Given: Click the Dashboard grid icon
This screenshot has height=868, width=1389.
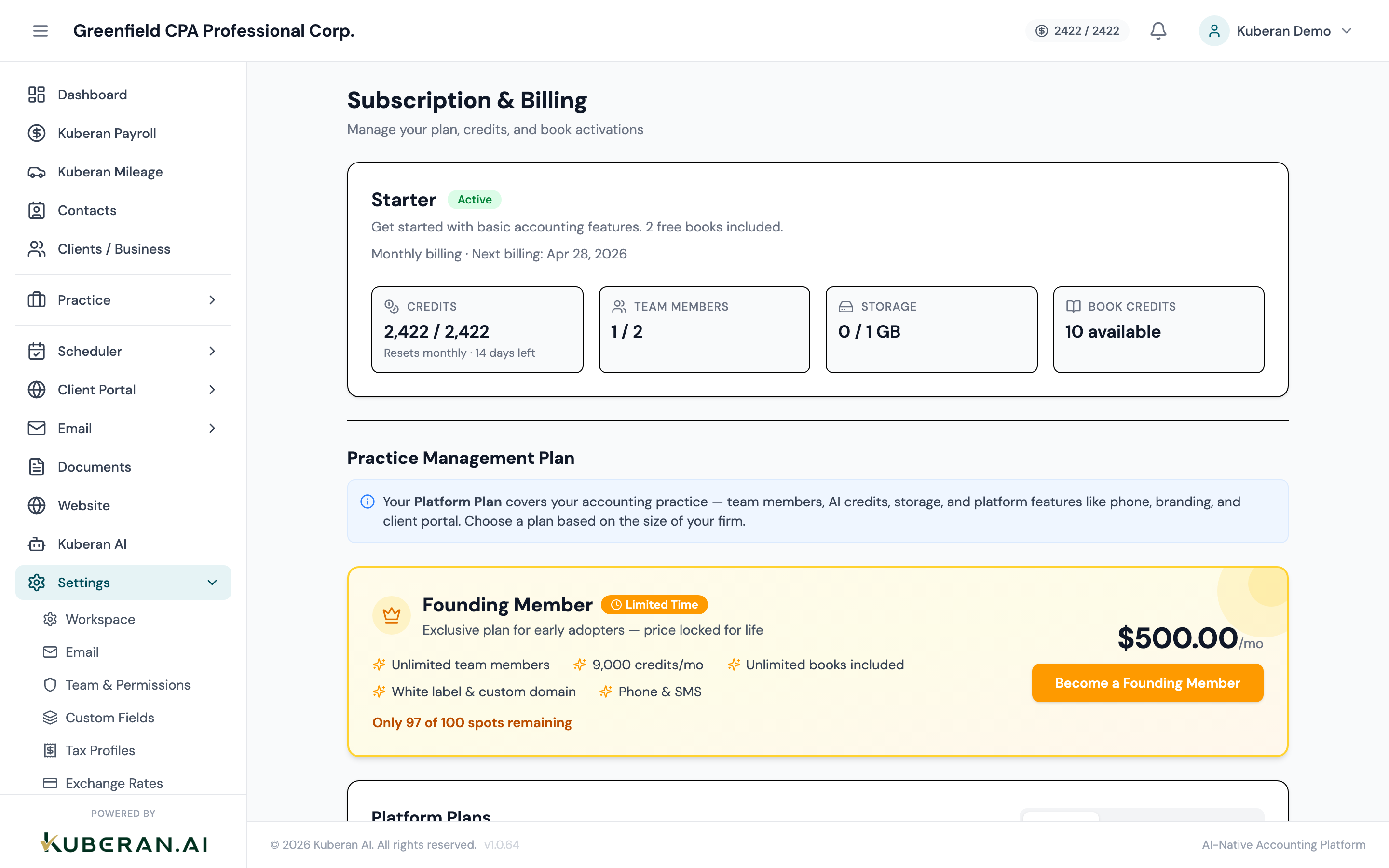Looking at the screenshot, I should tap(37, 95).
